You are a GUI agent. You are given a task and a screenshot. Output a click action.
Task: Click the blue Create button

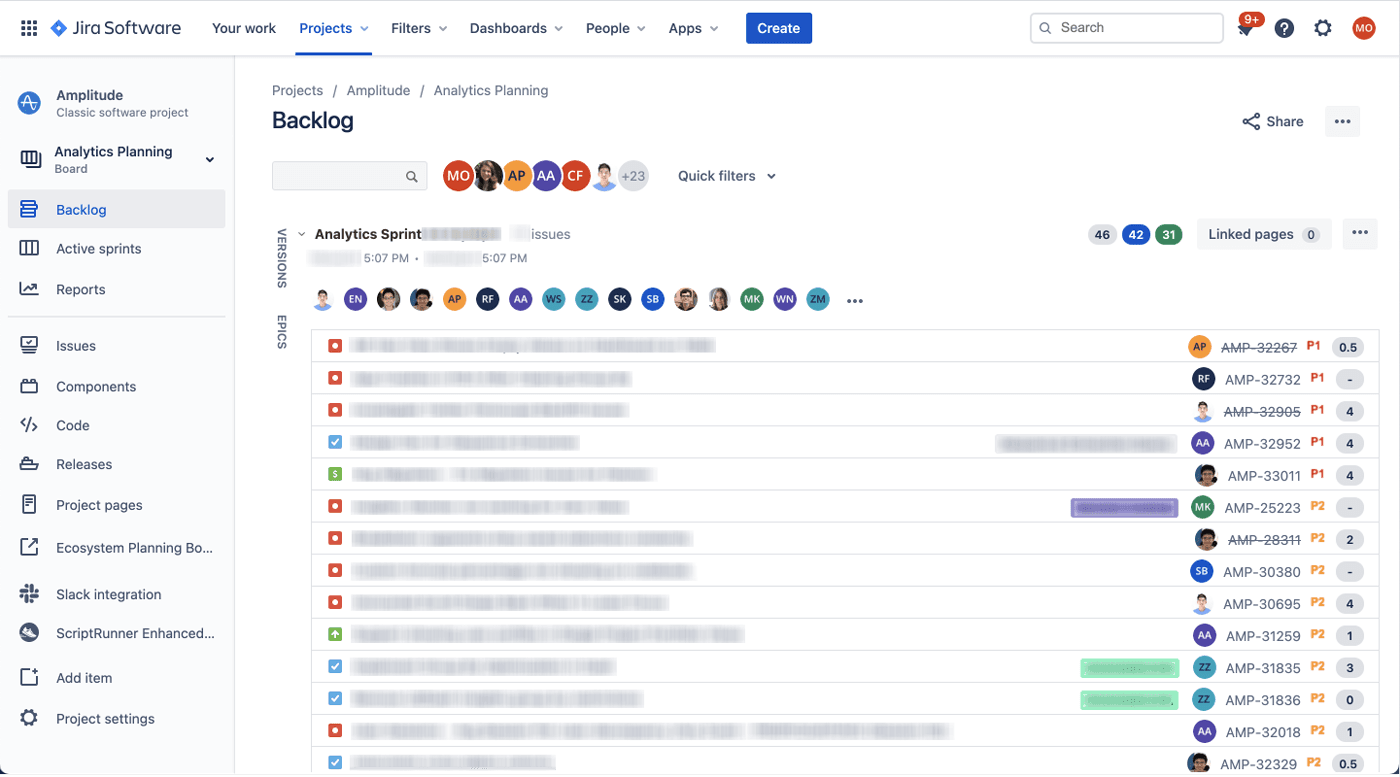pyautogui.click(x=778, y=28)
